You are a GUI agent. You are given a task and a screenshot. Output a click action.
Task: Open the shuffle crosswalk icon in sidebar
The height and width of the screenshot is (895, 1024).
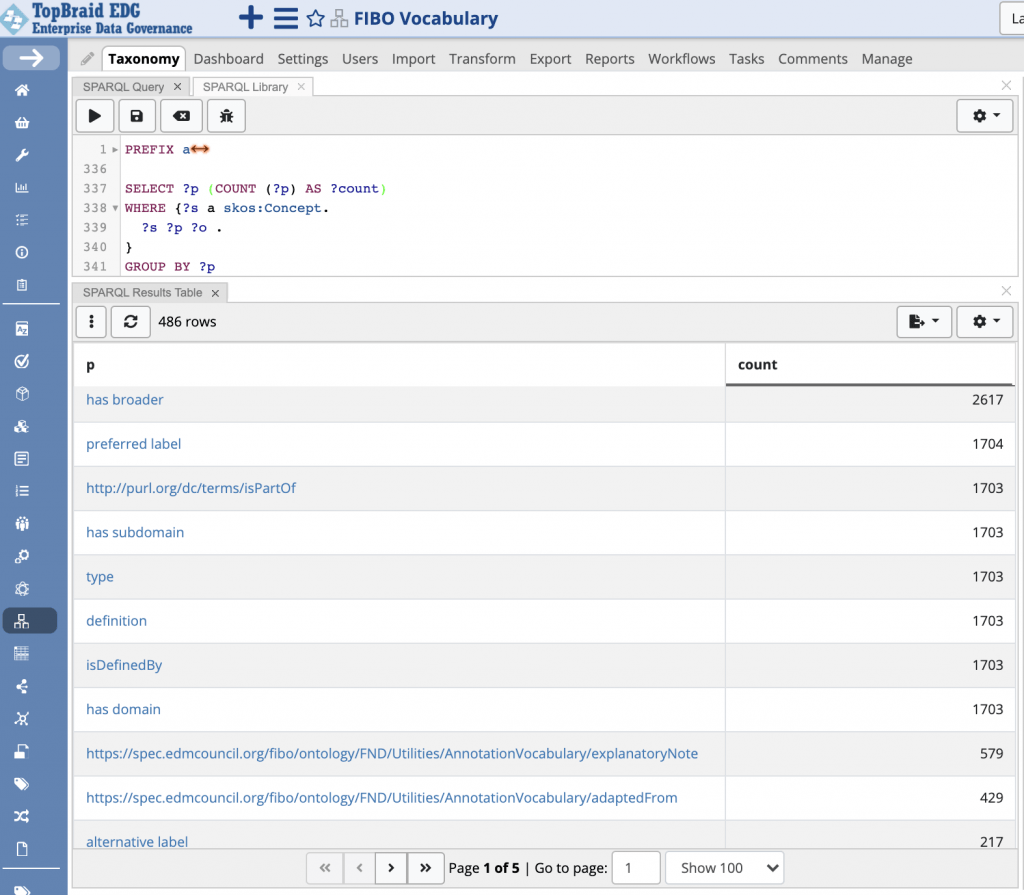point(22,816)
